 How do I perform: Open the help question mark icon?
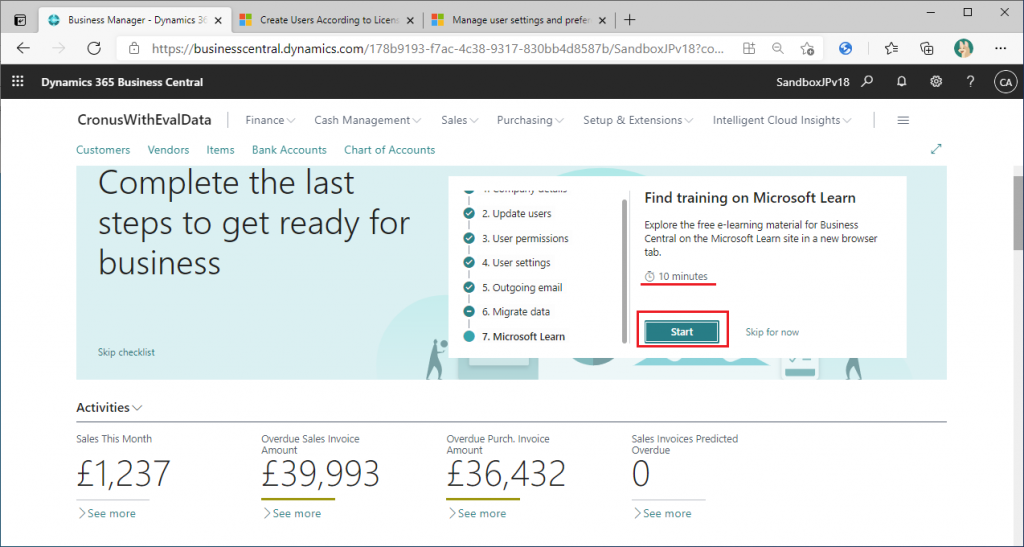tap(970, 82)
